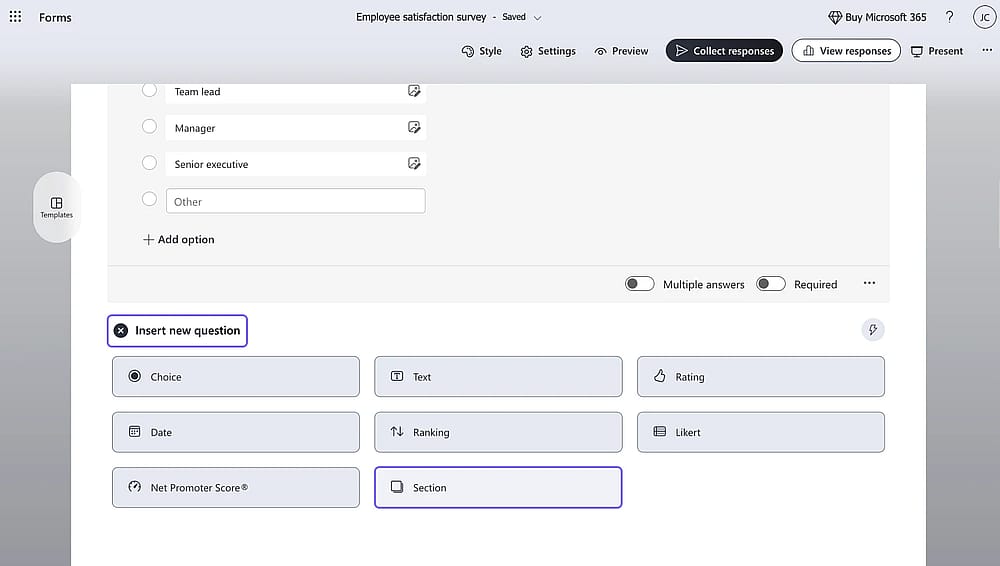The height and width of the screenshot is (566, 1000).
Task: Open the Style palette menu
Action: [482, 51]
